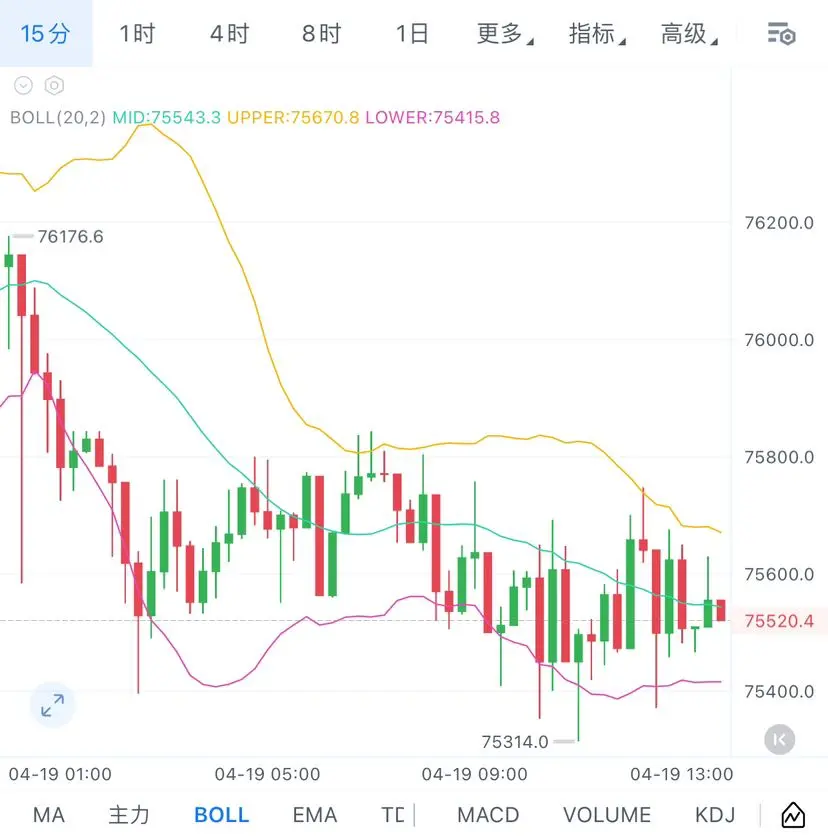Toggle the BOLL indicator
Image resolution: width=828 pixels, height=840 pixels.
click(x=222, y=815)
